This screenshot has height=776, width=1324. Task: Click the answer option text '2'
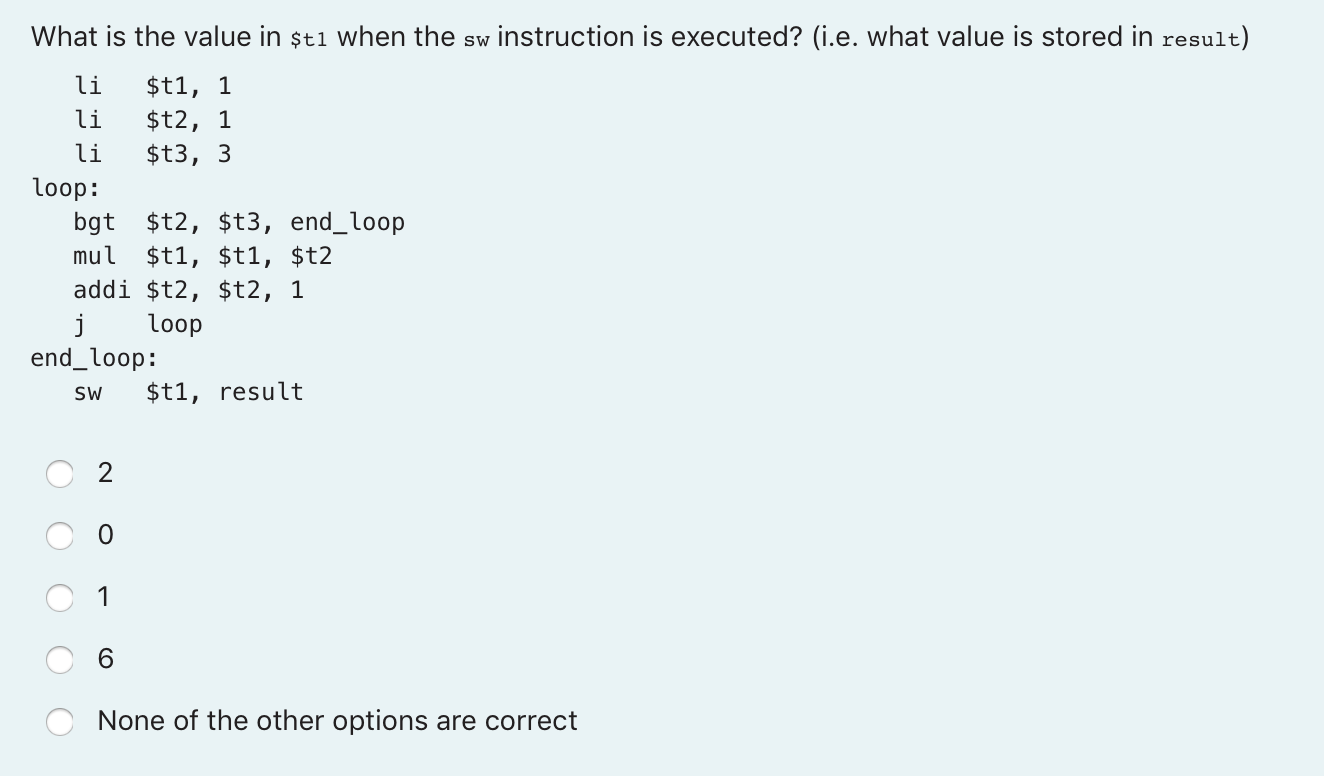pyautogui.click(x=105, y=474)
